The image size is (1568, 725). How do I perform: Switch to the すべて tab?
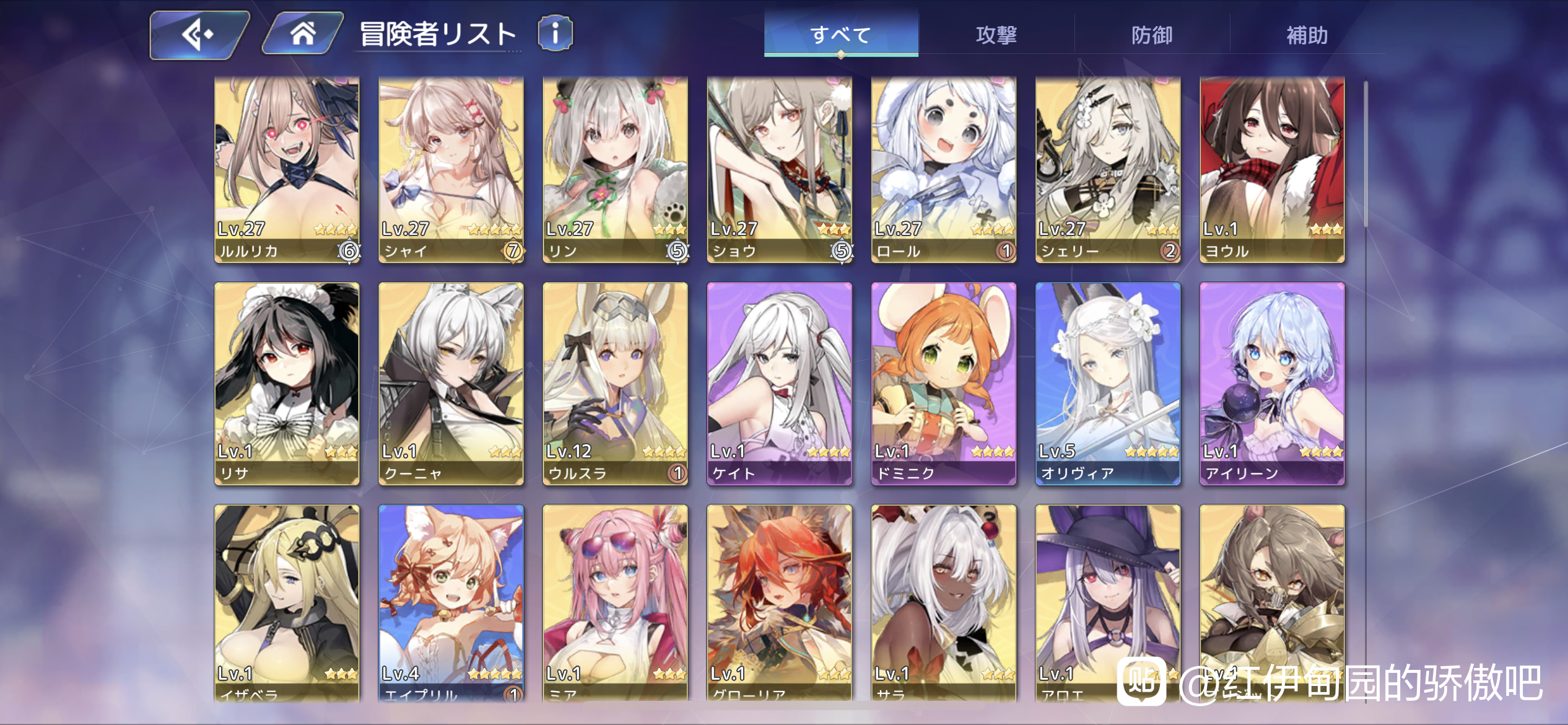[841, 35]
